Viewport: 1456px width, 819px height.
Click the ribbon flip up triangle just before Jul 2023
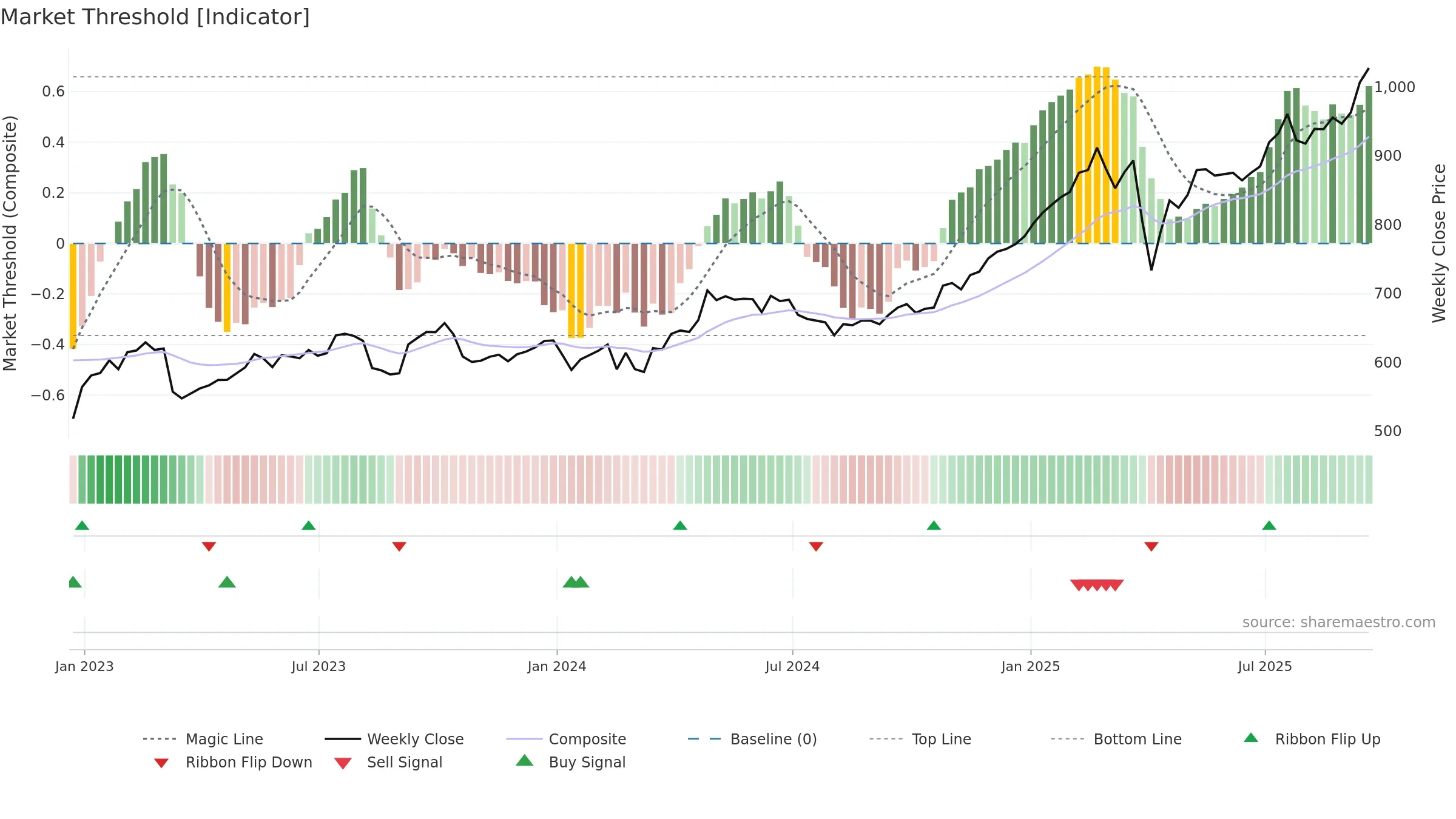coord(308,525)
